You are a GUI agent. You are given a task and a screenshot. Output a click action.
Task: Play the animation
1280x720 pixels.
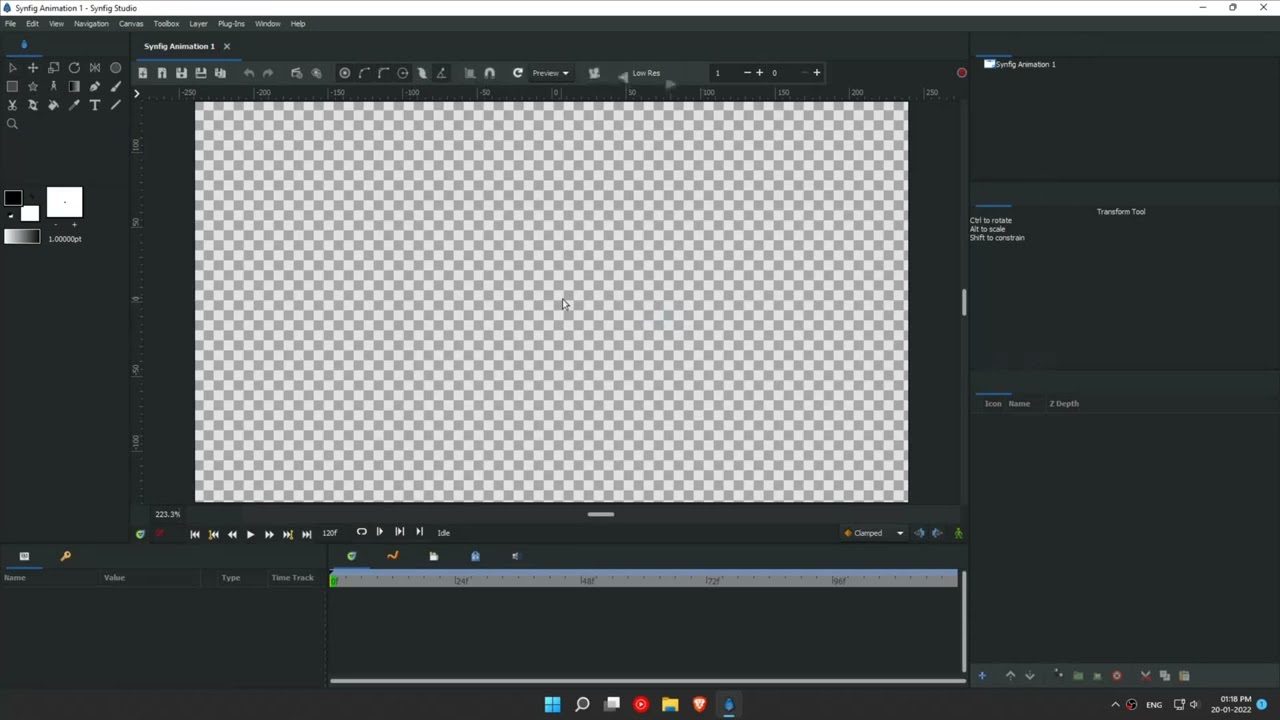tap(250, 534)
